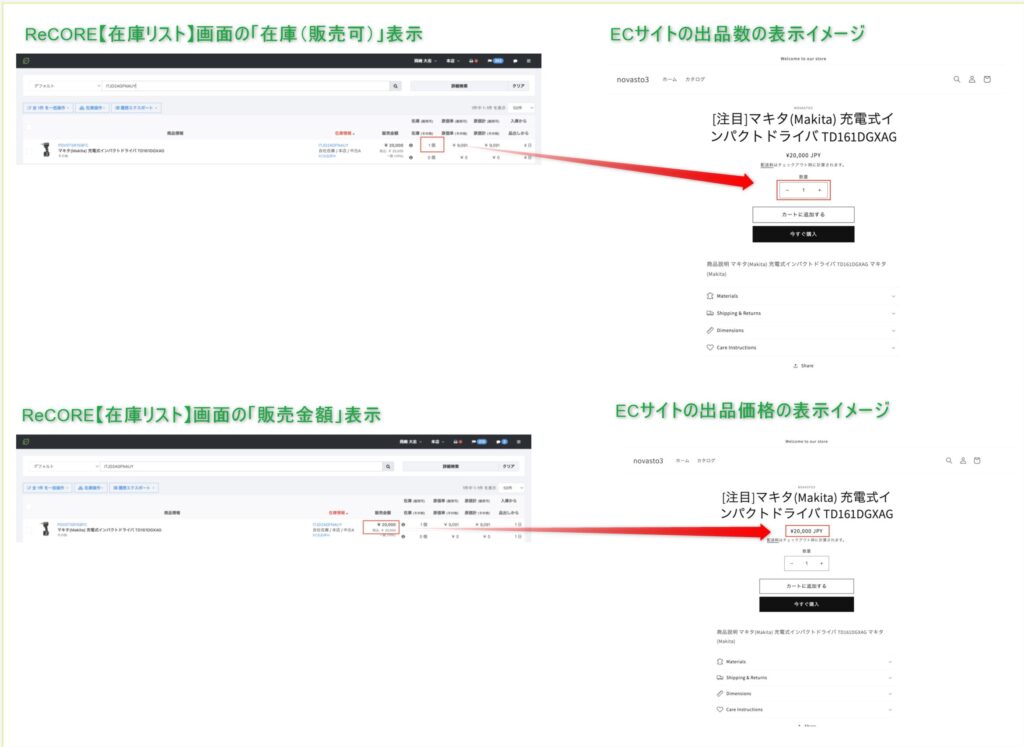The height and width of the screenshot is (747, 1024).
Task: Open flag notifications in top ReCORE header
Action: point(496,60)
